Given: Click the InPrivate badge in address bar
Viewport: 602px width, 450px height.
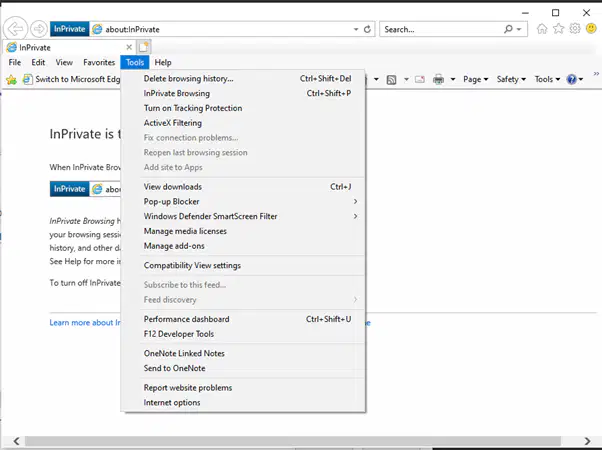Looking at the screenshot, I should 69,29.
